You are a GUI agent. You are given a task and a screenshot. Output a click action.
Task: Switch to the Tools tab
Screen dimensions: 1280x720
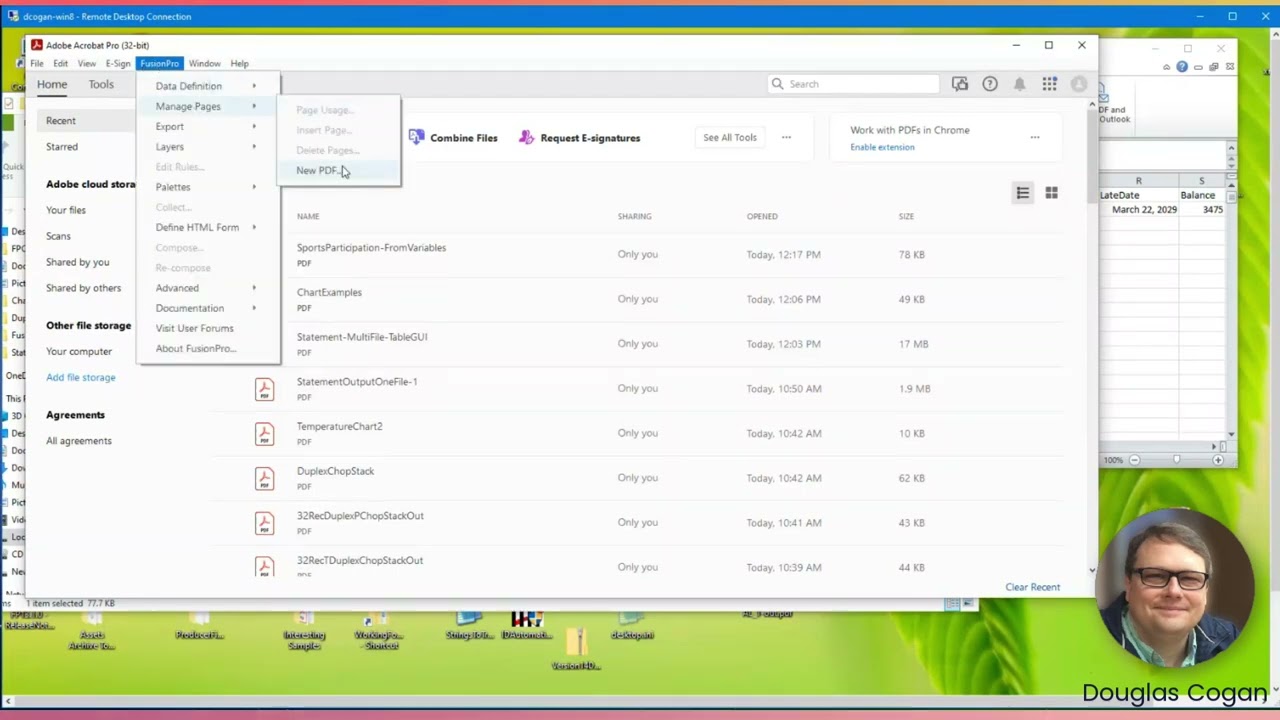101,84
